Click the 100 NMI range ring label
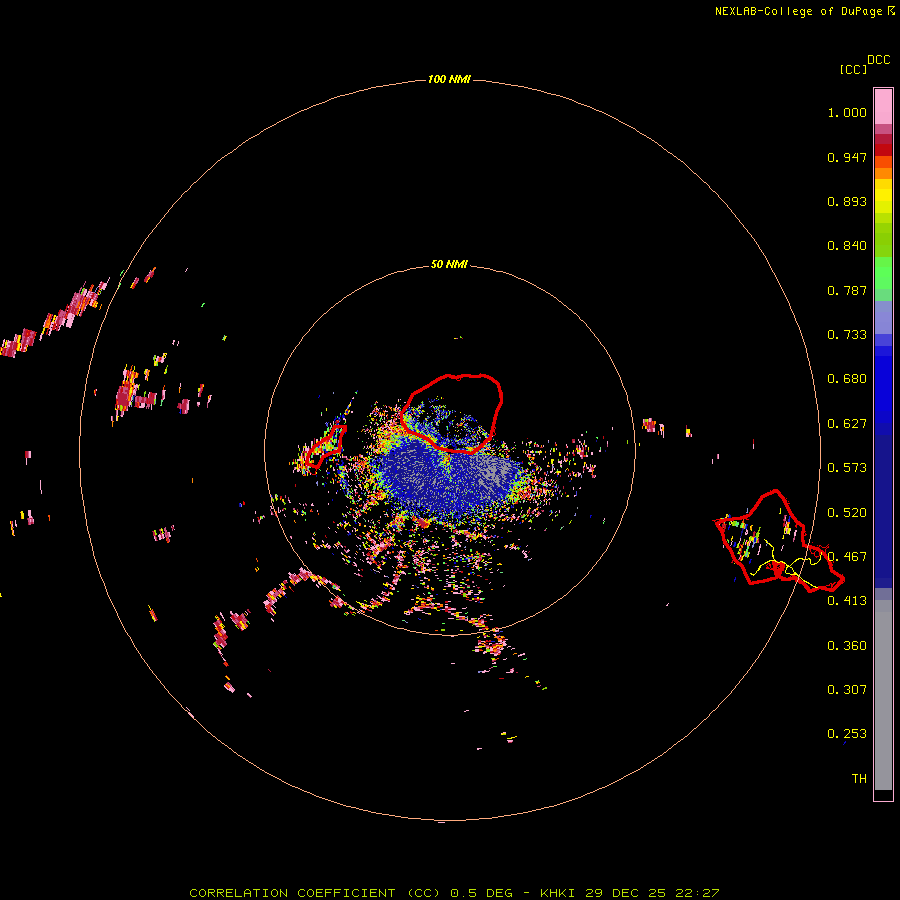This screenshot has width=900, height=900. click(x=449, y=79)
